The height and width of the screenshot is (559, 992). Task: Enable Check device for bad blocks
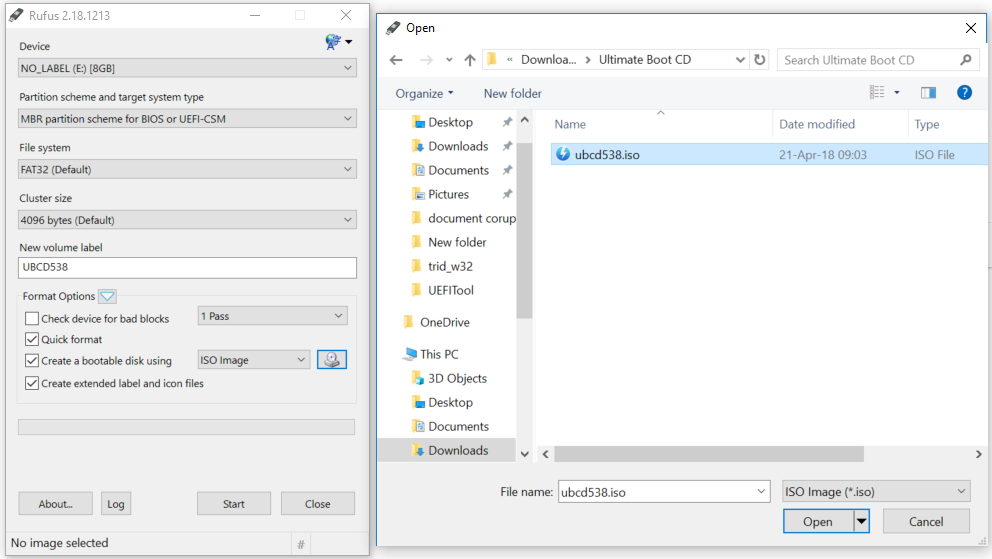coord(32,318)
